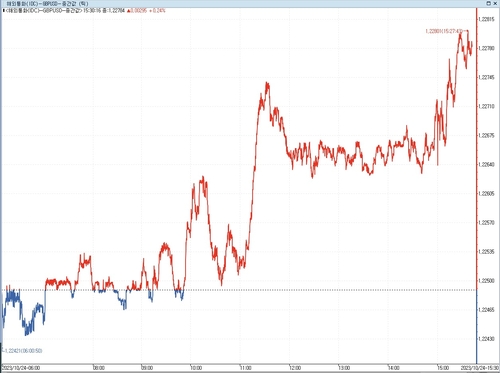Screen dimensions: 500x373
Task: Click the chart window title text
Action: 47,4
